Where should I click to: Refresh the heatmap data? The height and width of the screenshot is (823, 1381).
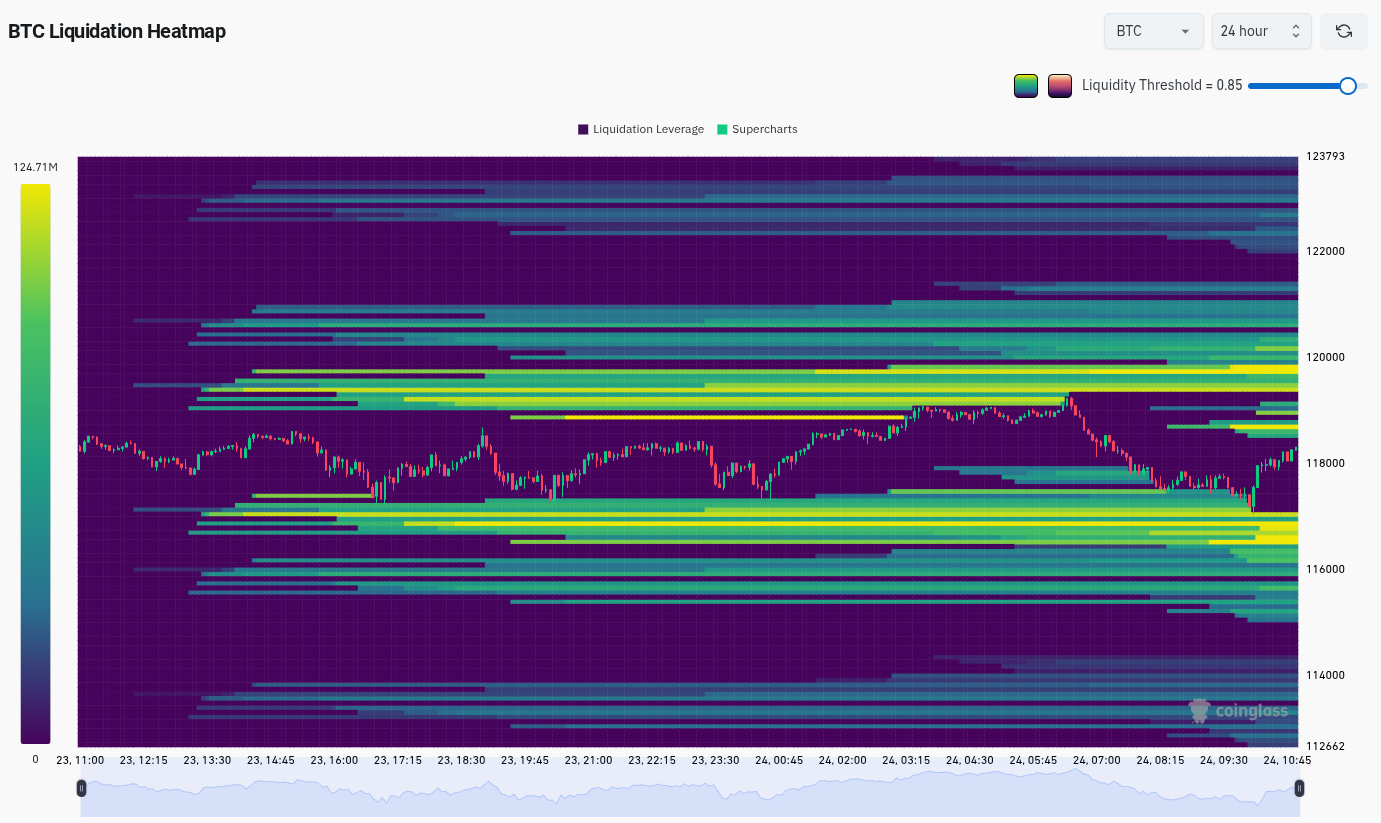(x=1343, y=31)
